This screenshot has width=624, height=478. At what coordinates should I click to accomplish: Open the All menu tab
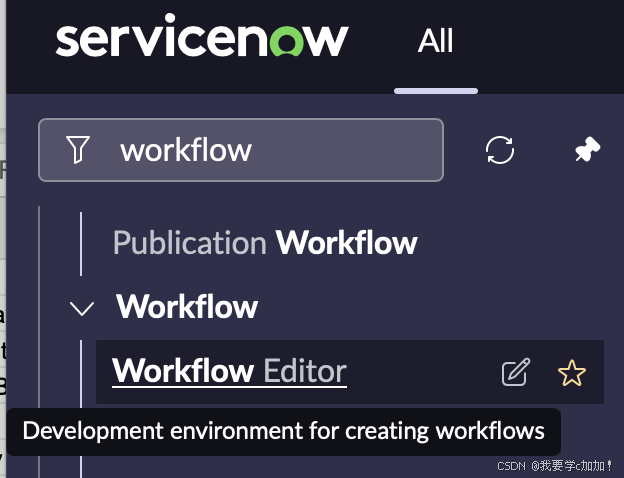coord(436,41)
